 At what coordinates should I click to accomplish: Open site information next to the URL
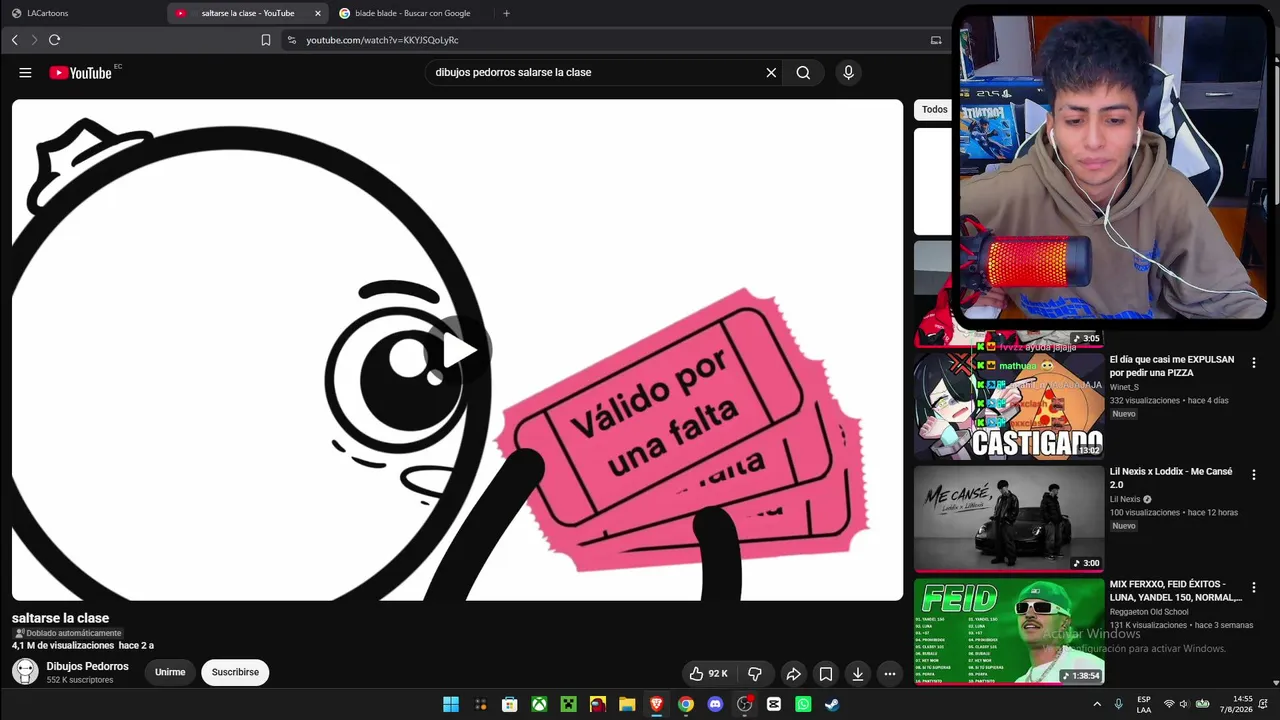[291, 40]
